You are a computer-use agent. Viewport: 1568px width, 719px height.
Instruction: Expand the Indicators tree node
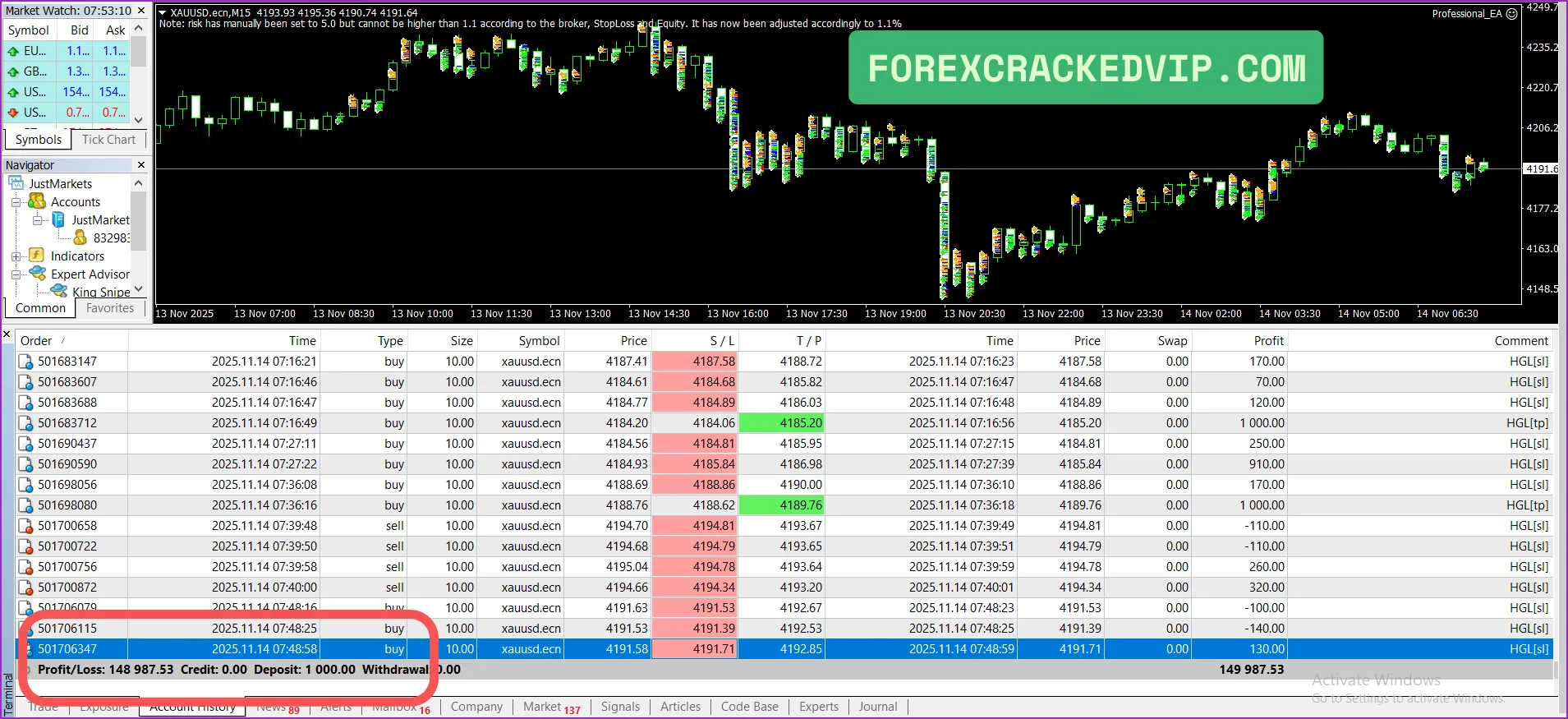[16, 256]
